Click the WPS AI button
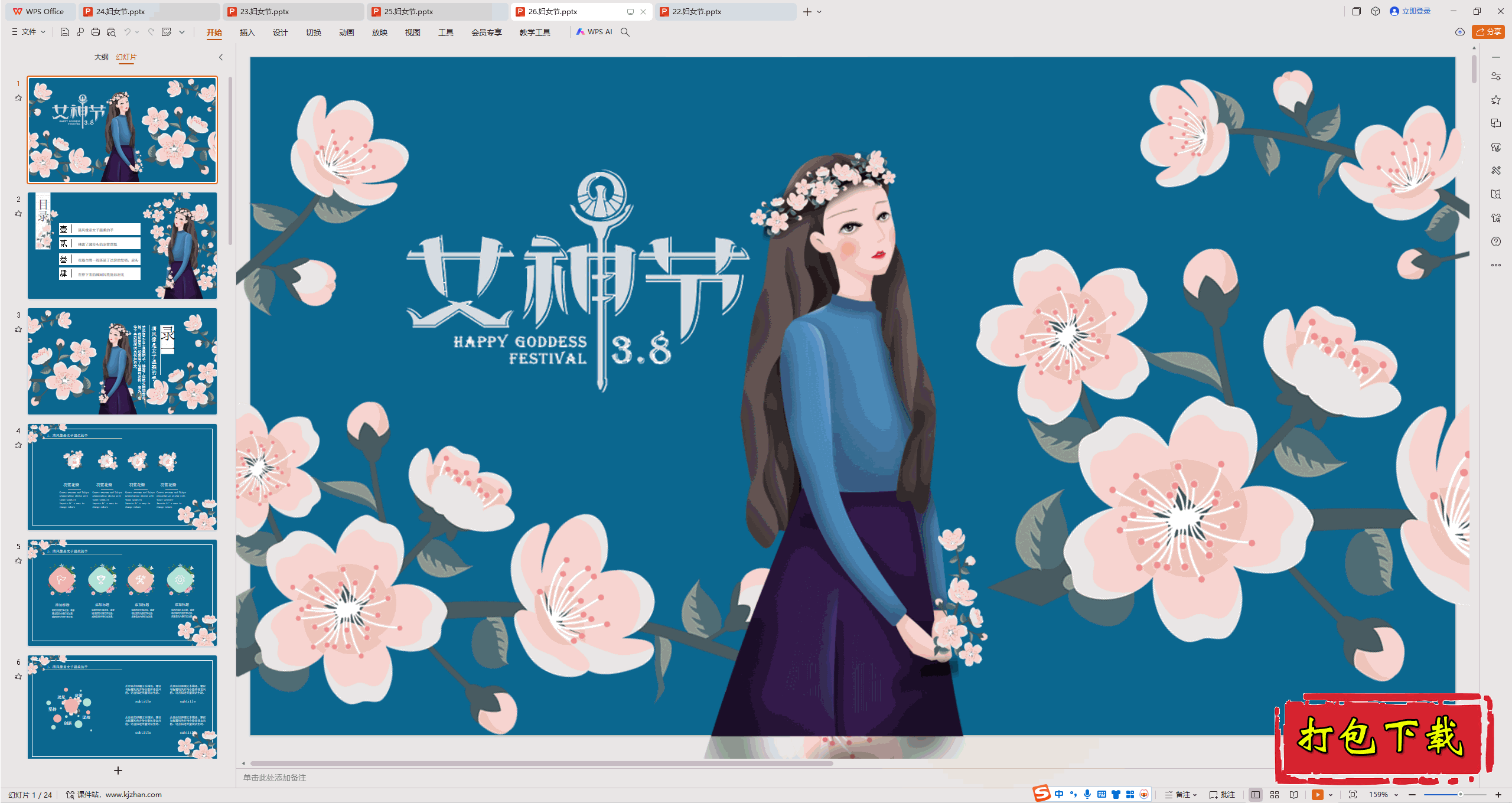 click(x=594, y=32)
